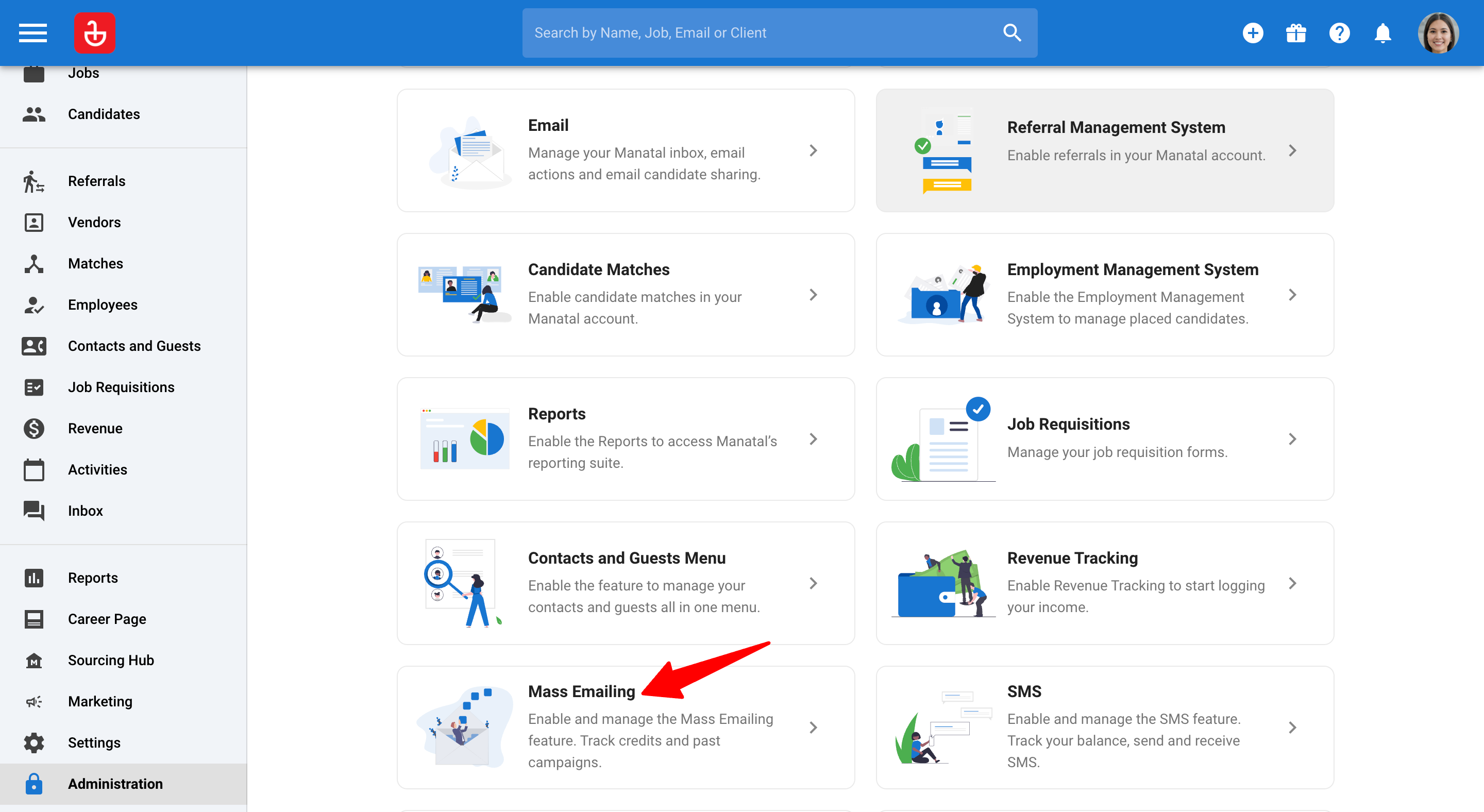This screenshot has width=1484, height=812.
Task: Click the red Manatal logo
Action: click(95, 33)
